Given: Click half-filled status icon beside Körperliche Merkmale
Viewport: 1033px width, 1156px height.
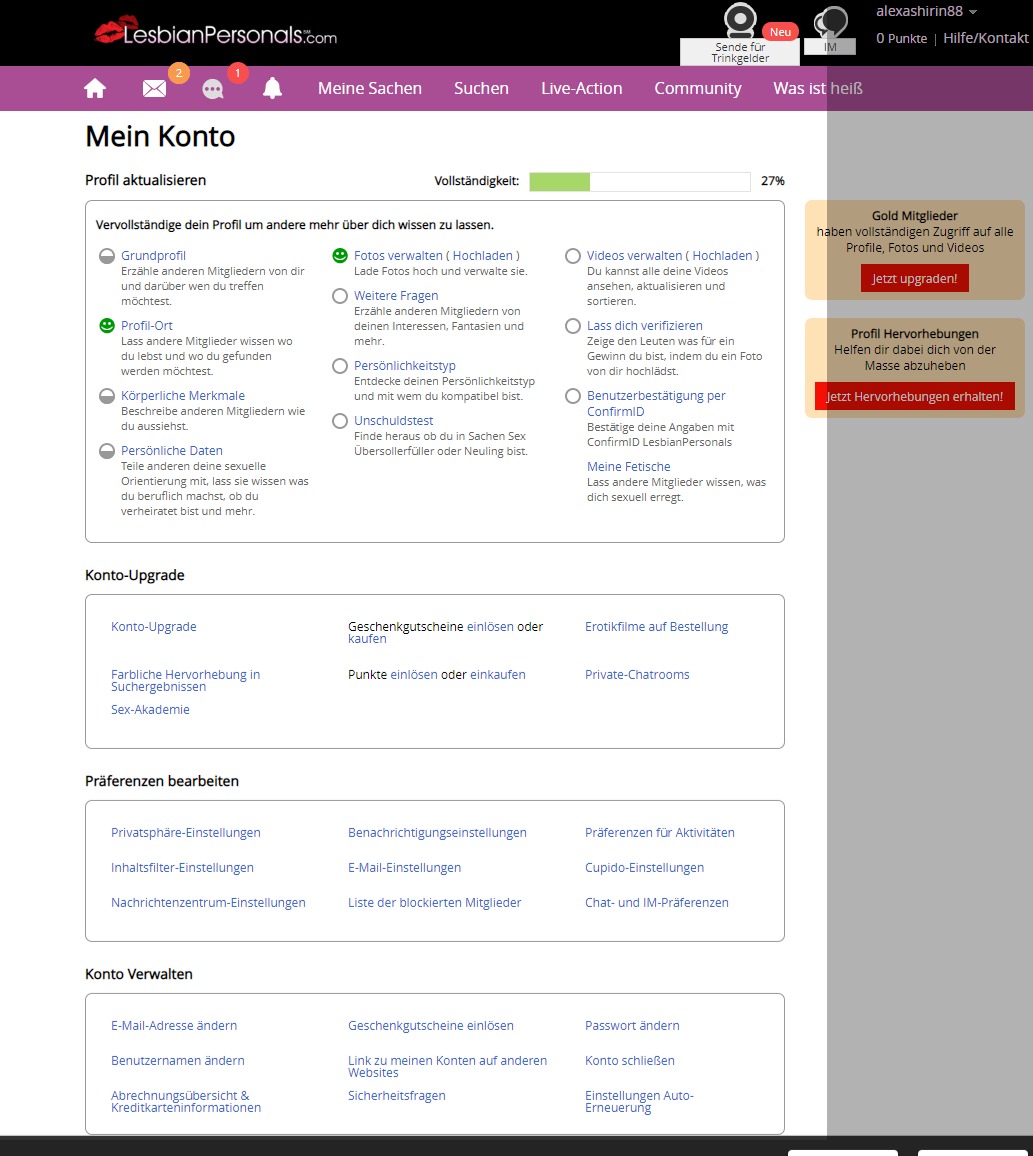Looking at the screenshot, I should (x=107, y=396).
